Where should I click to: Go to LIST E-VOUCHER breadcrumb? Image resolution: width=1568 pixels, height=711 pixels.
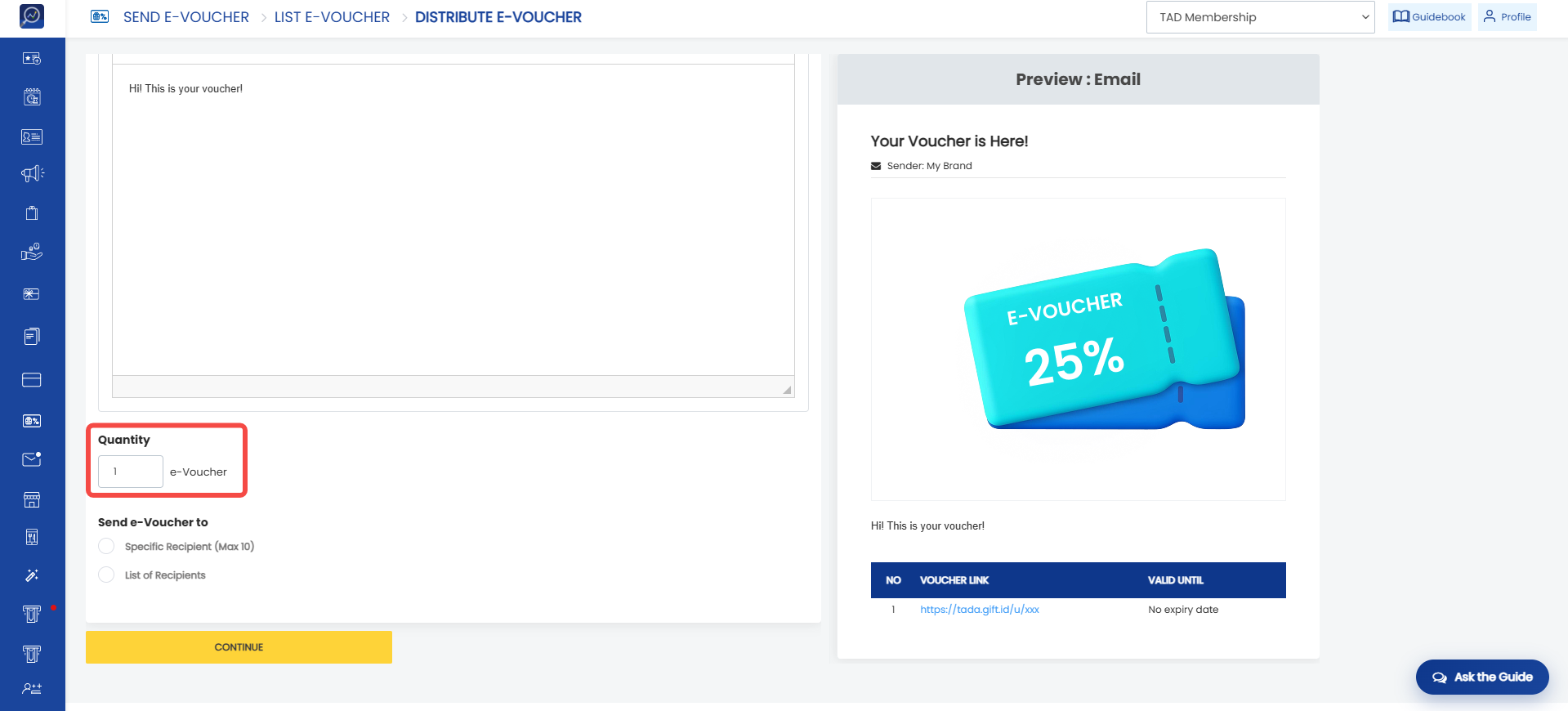(332, 17)
